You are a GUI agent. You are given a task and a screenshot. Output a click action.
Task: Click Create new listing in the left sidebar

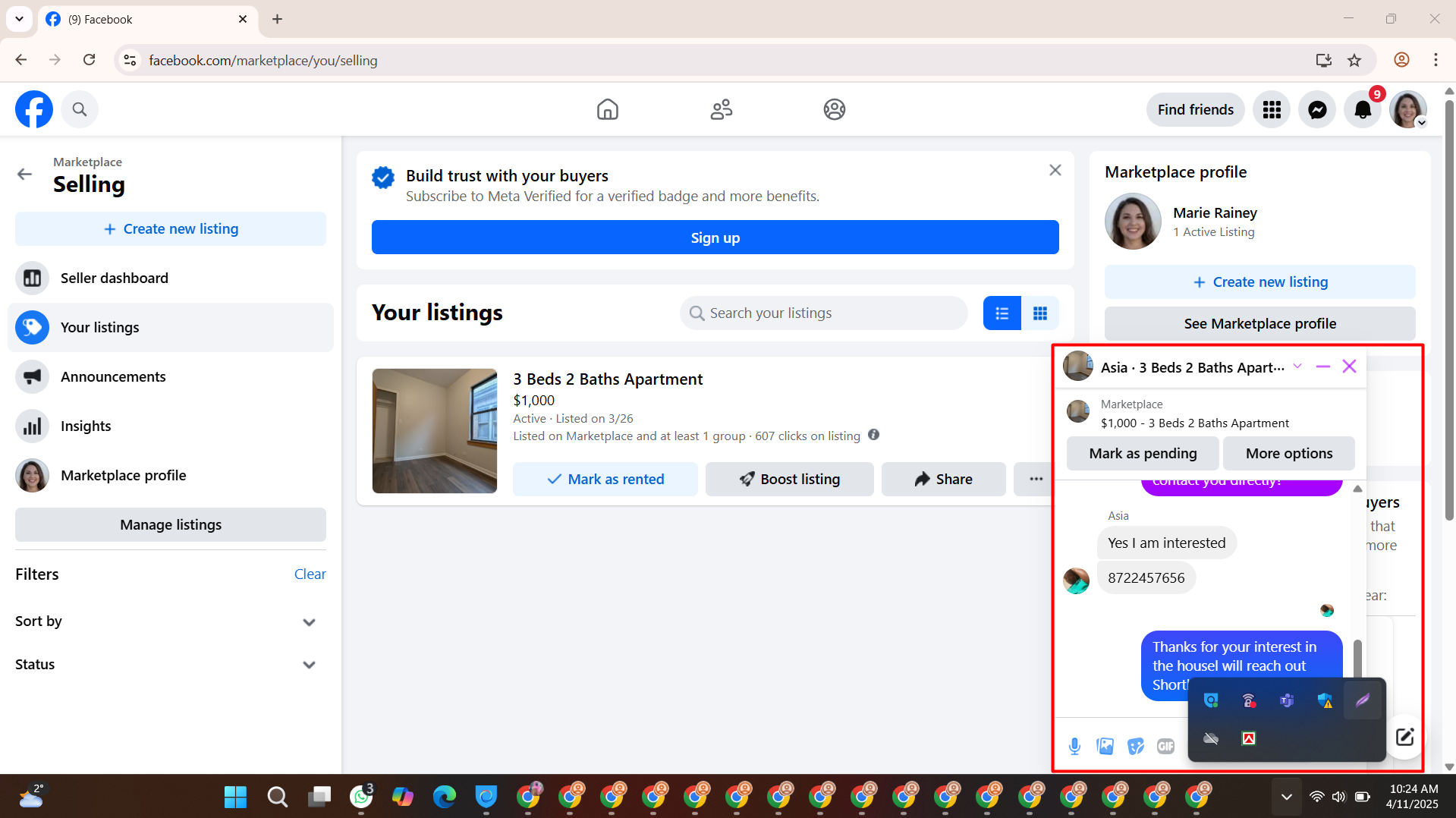tap(171, 228)
